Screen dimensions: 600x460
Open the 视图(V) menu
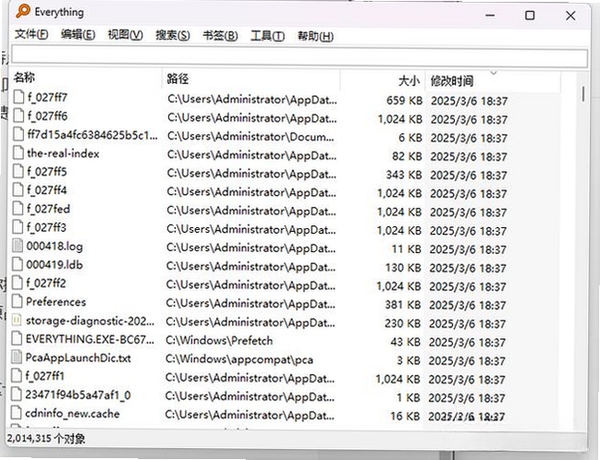[126, 35]
